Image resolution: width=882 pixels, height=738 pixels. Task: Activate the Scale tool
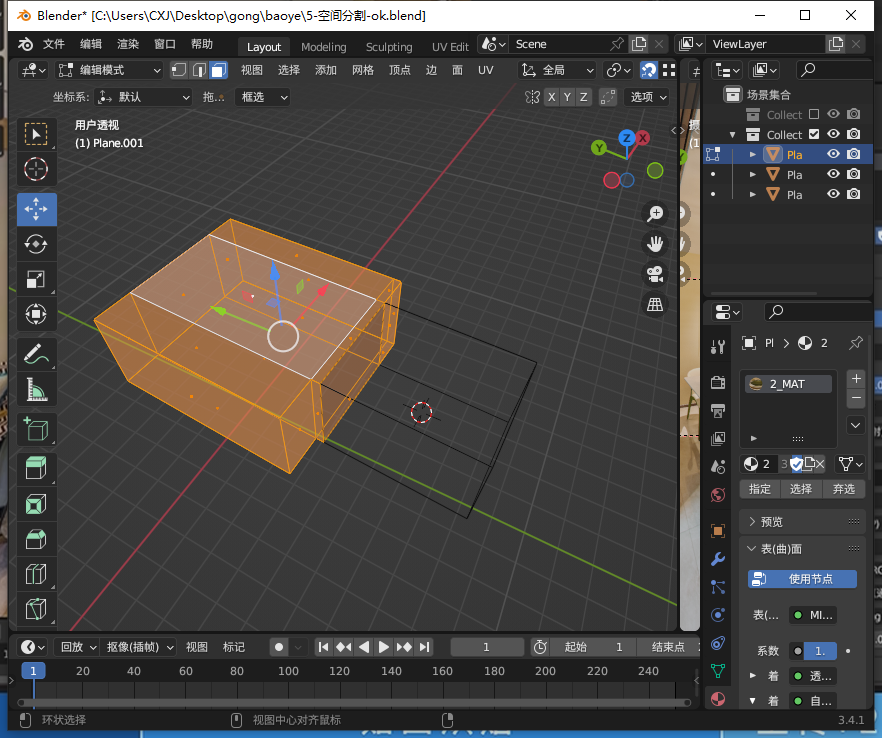click(36, 279)
